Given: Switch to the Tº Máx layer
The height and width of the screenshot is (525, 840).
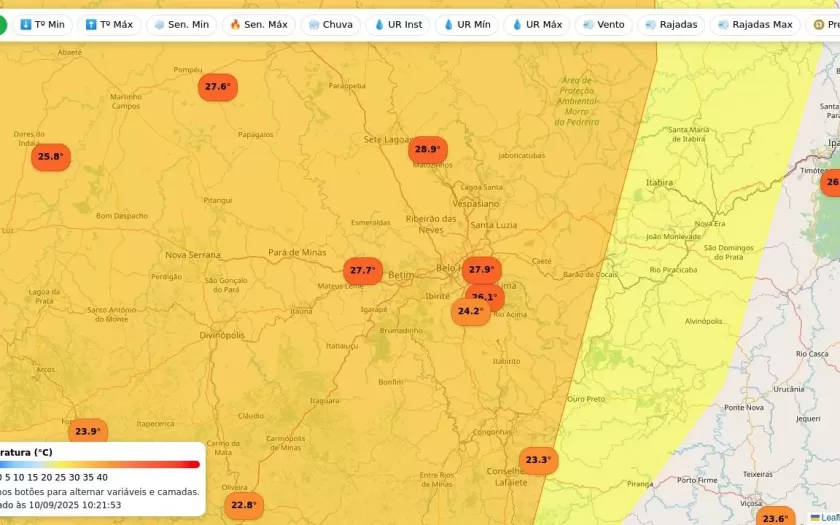Looking at the screenshot, I should (109, 24).
